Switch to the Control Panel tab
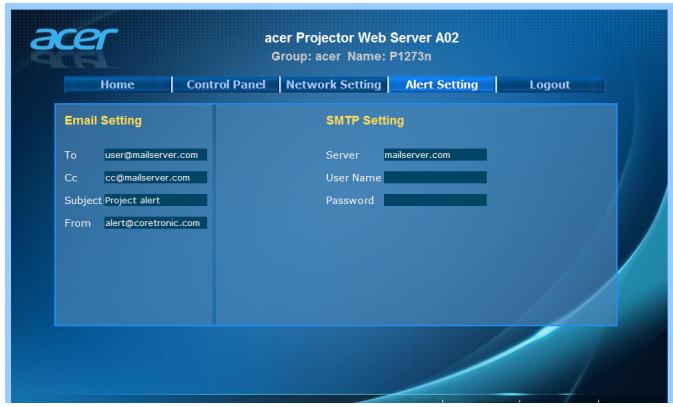The width and height of the screenshot is (673, 407). (226, 85)
